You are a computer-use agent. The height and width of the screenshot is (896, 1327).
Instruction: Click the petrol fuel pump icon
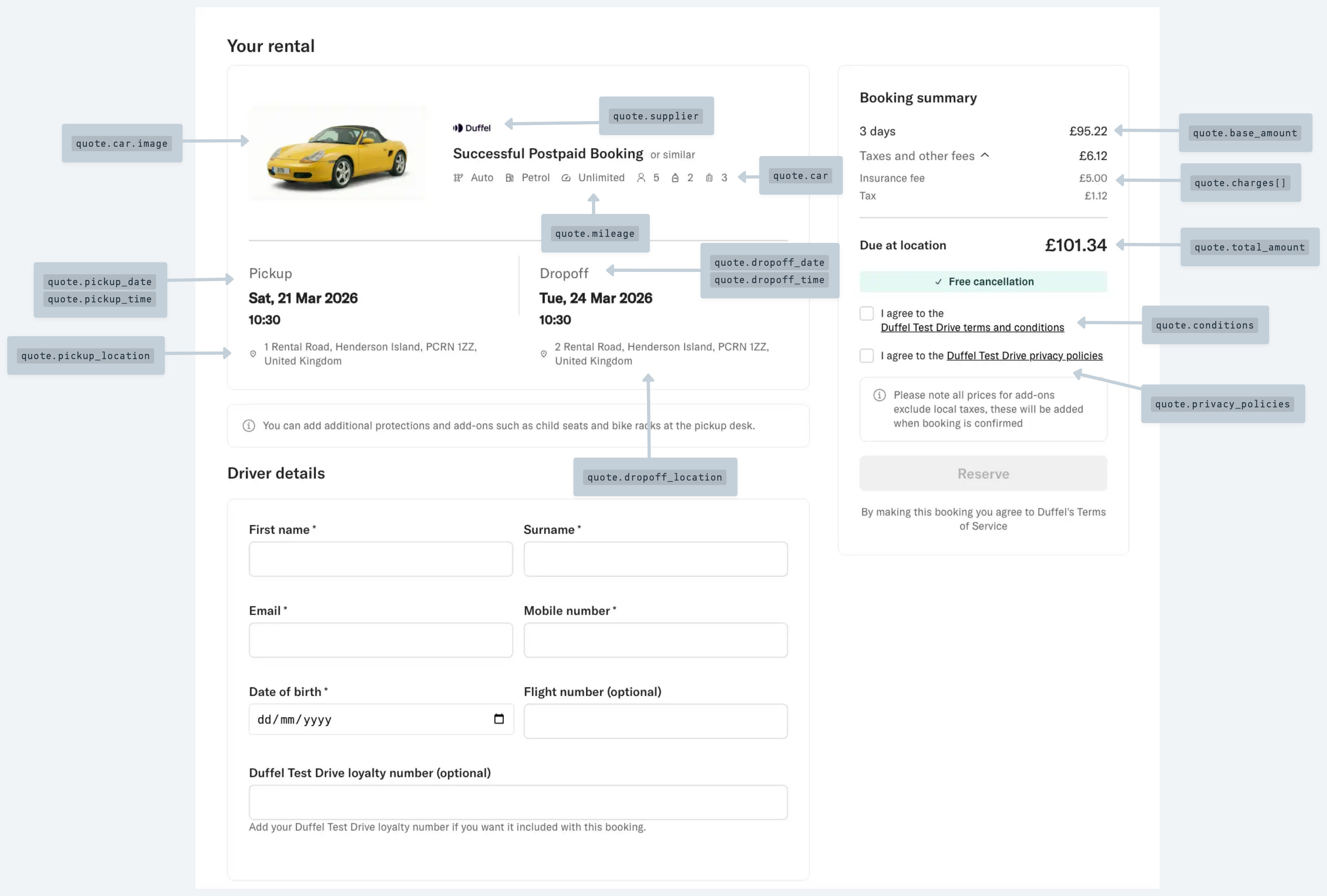[x=509, y=178]
